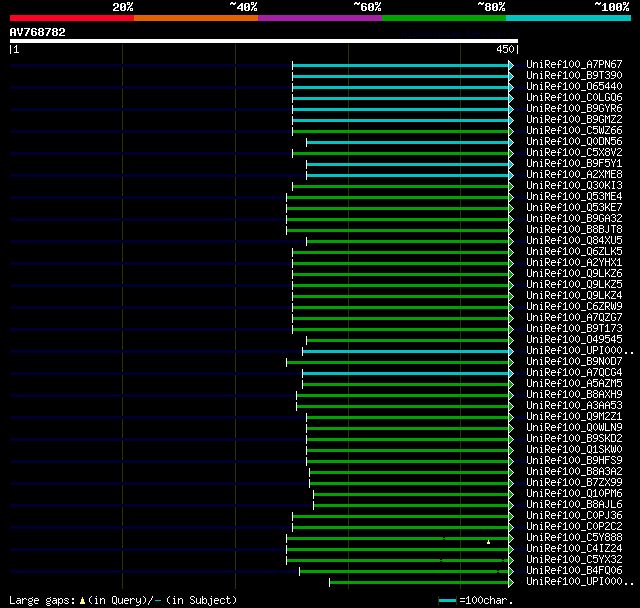640x608 pixels.
Task: Click the green arrowhead on the B4FQ06 row
Action: 511,571
